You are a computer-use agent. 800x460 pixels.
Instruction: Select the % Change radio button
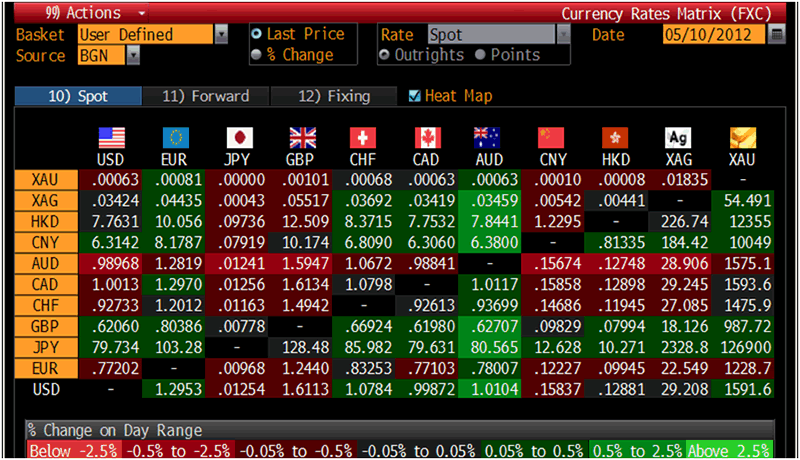[x=258, y=55]
